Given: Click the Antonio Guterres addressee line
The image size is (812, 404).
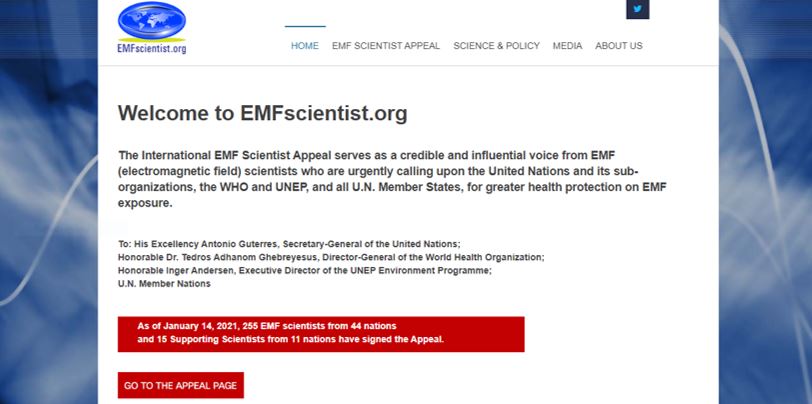Looking at the screenshot, I should (x=289, y=243).
